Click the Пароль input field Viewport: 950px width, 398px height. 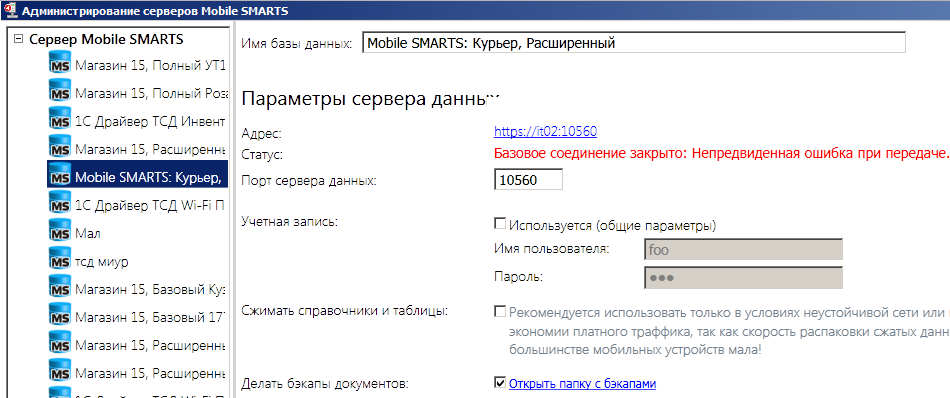click(743, 277)
